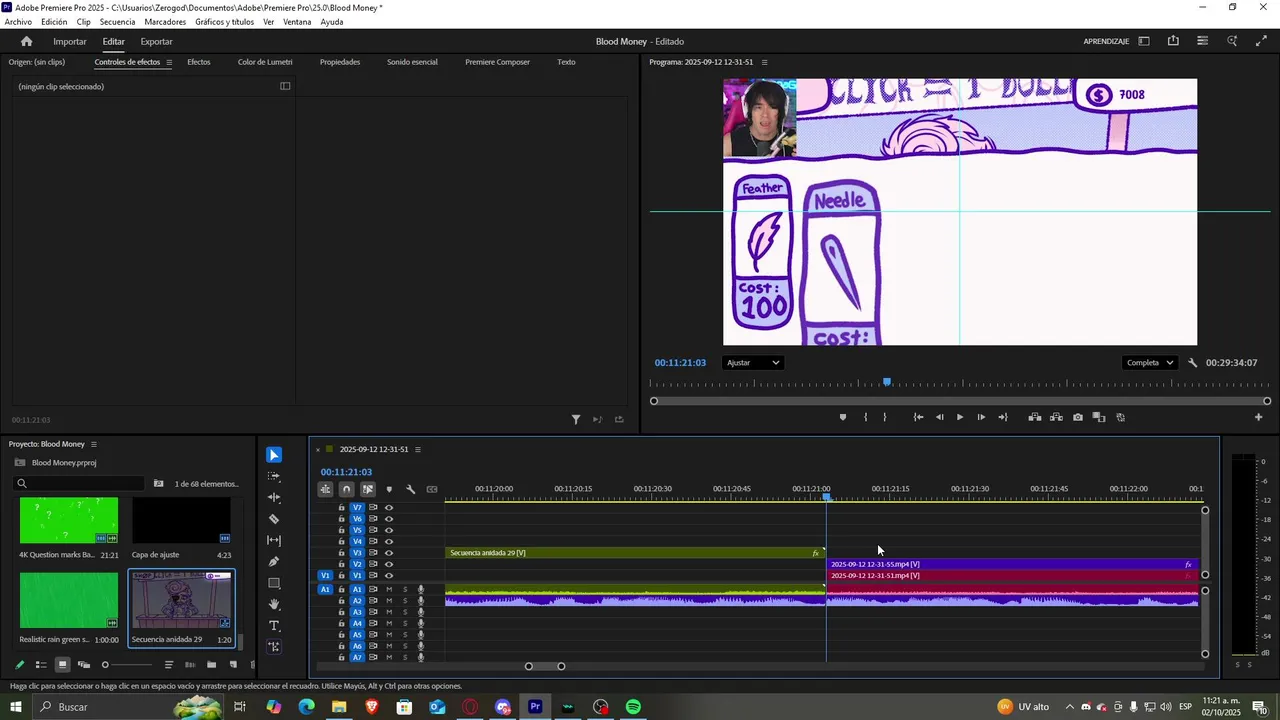Select the Type (T) tool
The height and width of the screenshot is (720, 1280).
tap(274, 626)
